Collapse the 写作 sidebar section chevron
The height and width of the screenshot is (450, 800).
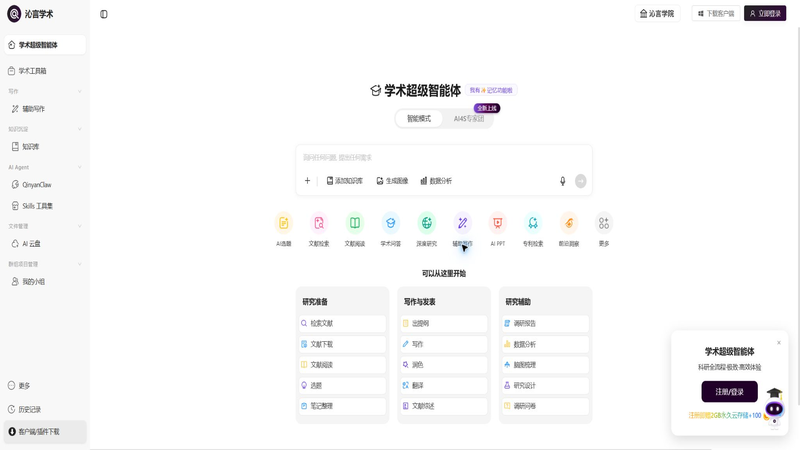click(80, 91)
